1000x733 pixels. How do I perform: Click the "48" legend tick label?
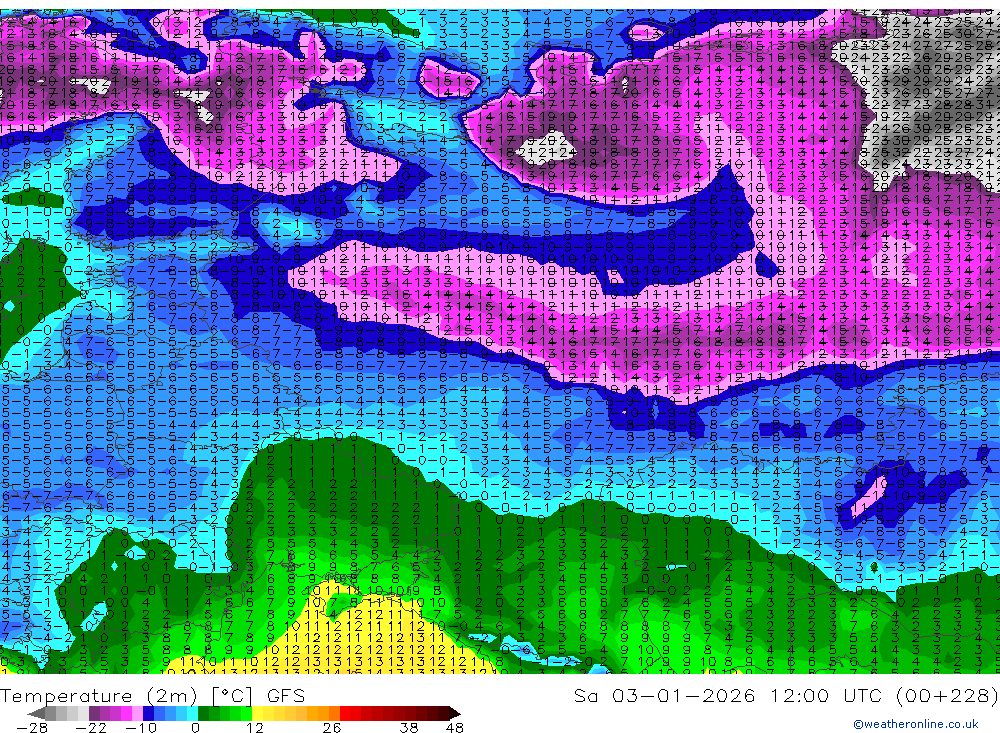coord(455,727)
